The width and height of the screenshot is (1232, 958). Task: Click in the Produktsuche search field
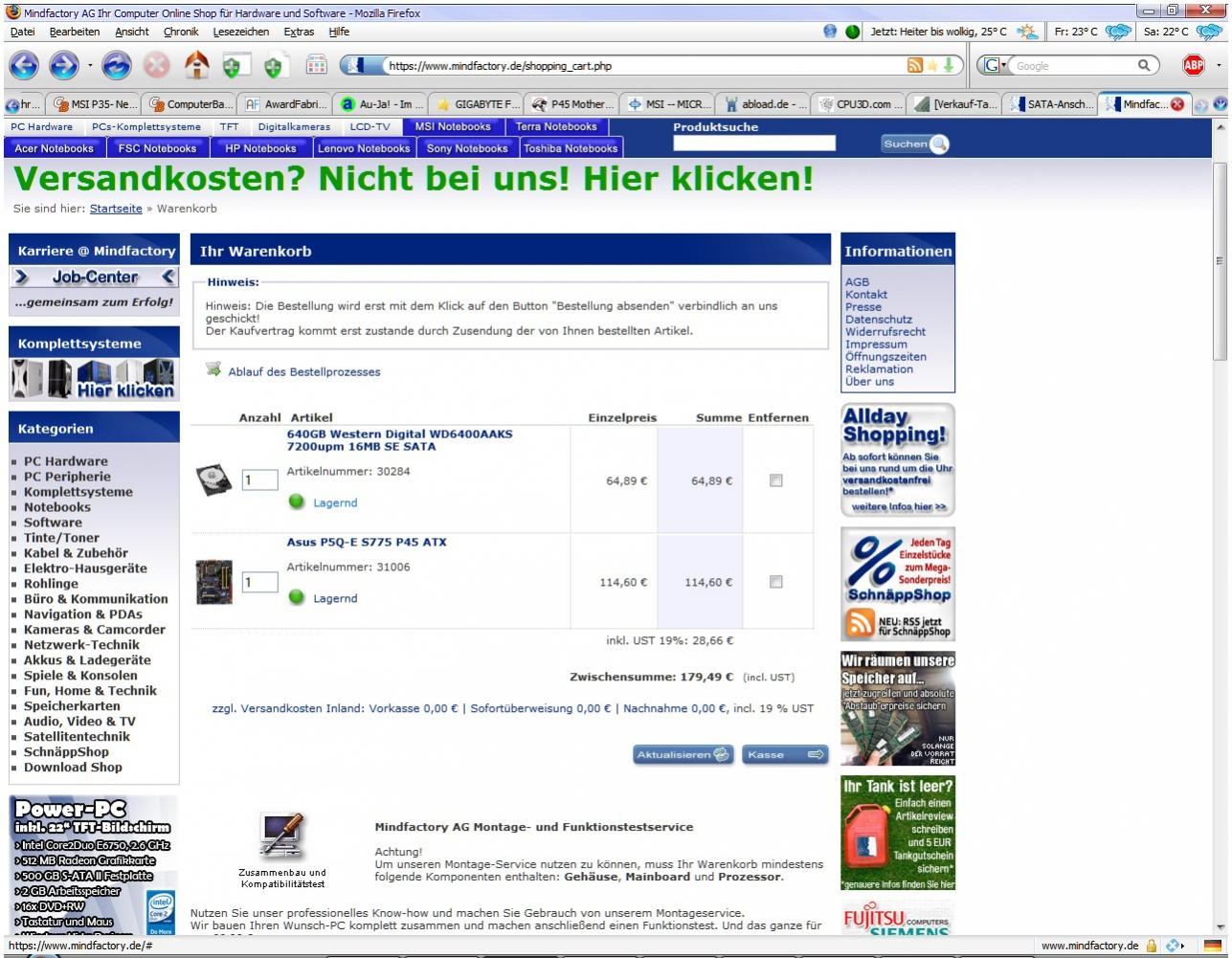click(x=753, y=144)
